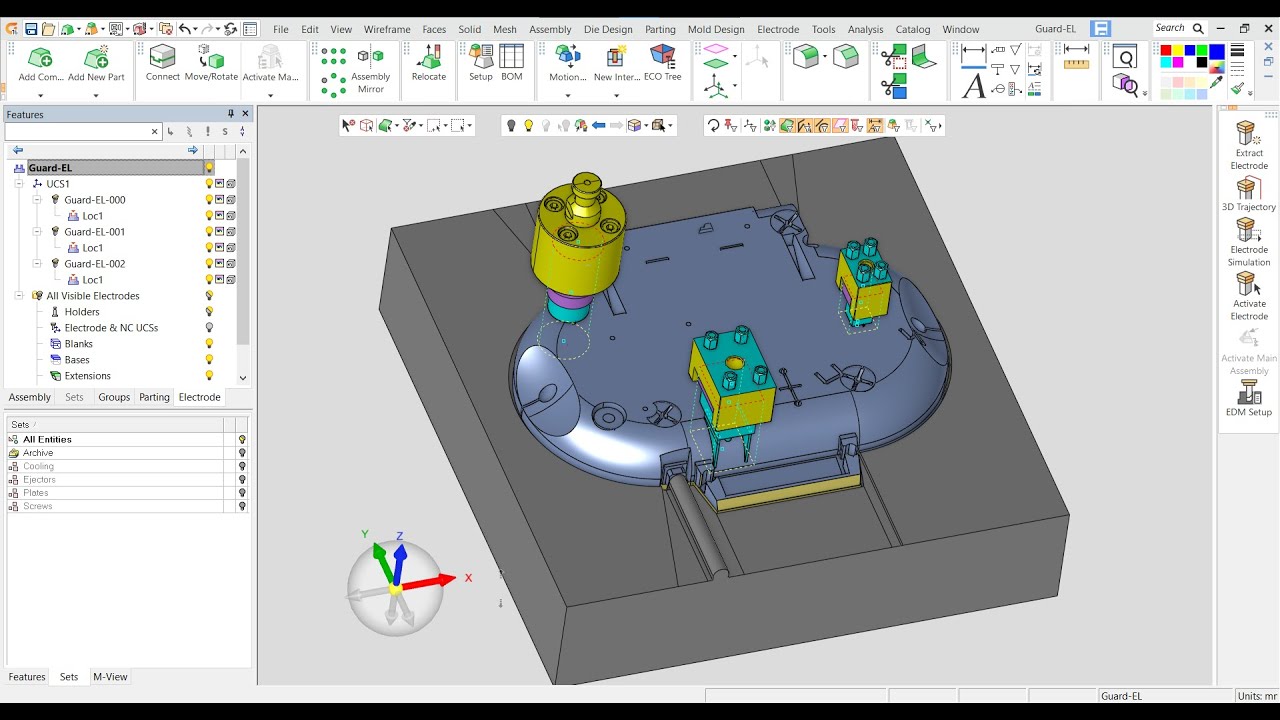Switch to the M-View tab
Image resolution: width=1280 pixels, height=720 pixels.
(110, 677)
